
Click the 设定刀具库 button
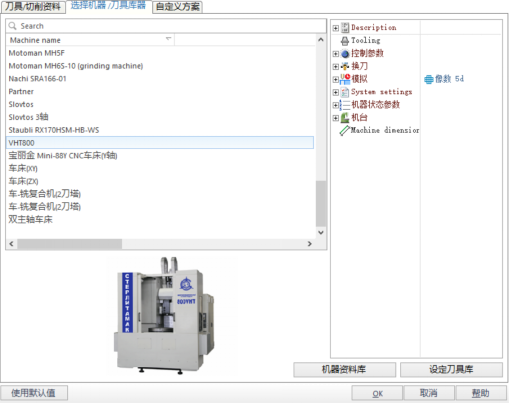[x=451, y=370]
